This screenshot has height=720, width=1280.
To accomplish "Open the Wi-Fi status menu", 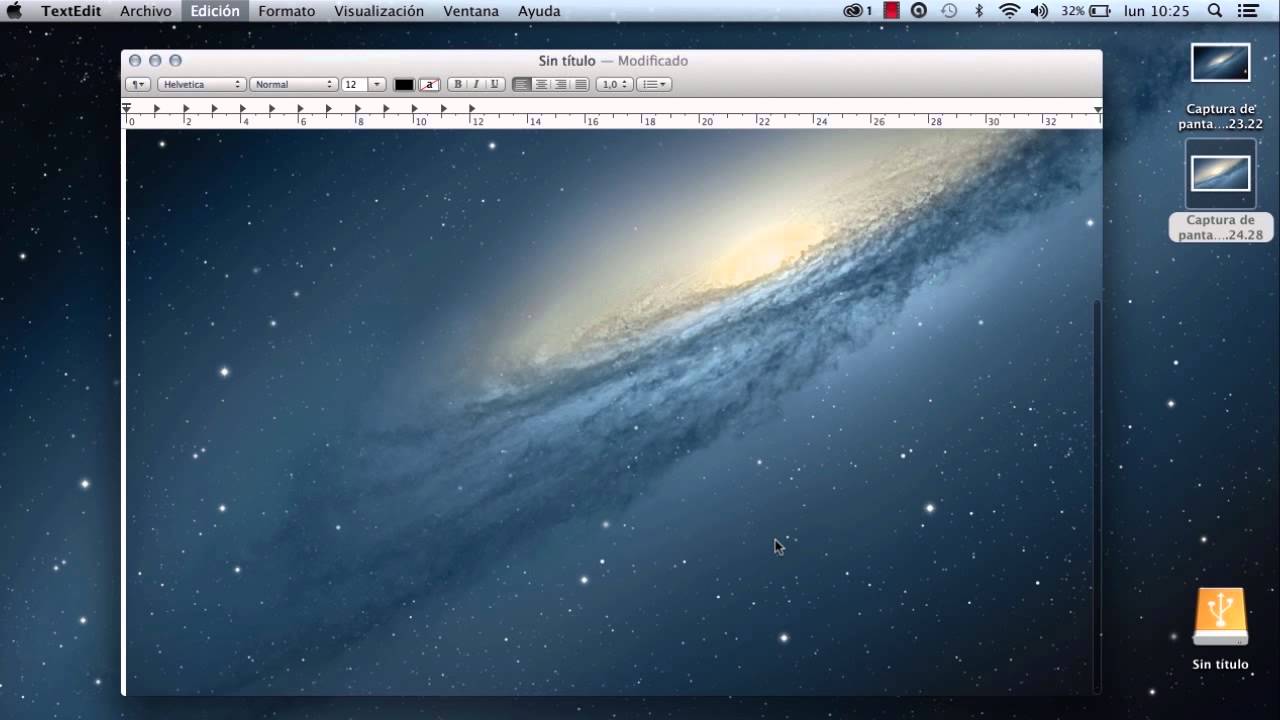I will 1010,11.
